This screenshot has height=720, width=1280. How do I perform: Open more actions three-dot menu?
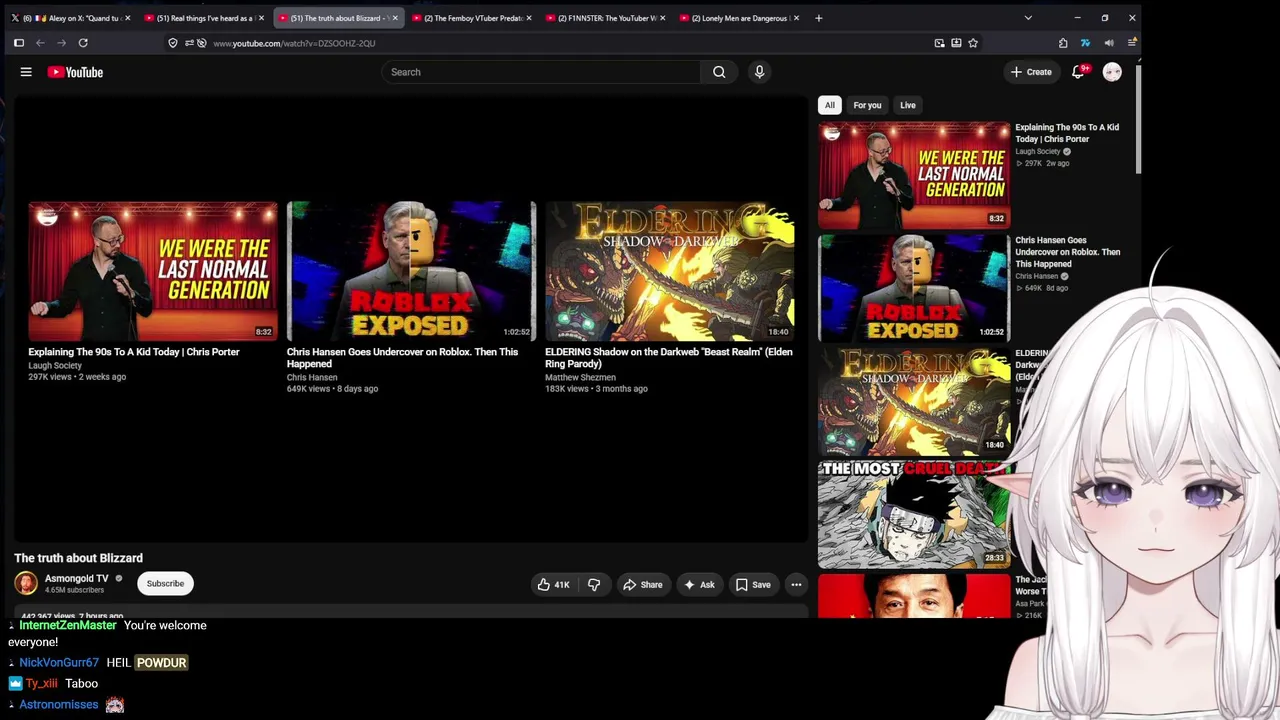click(796, 585)
